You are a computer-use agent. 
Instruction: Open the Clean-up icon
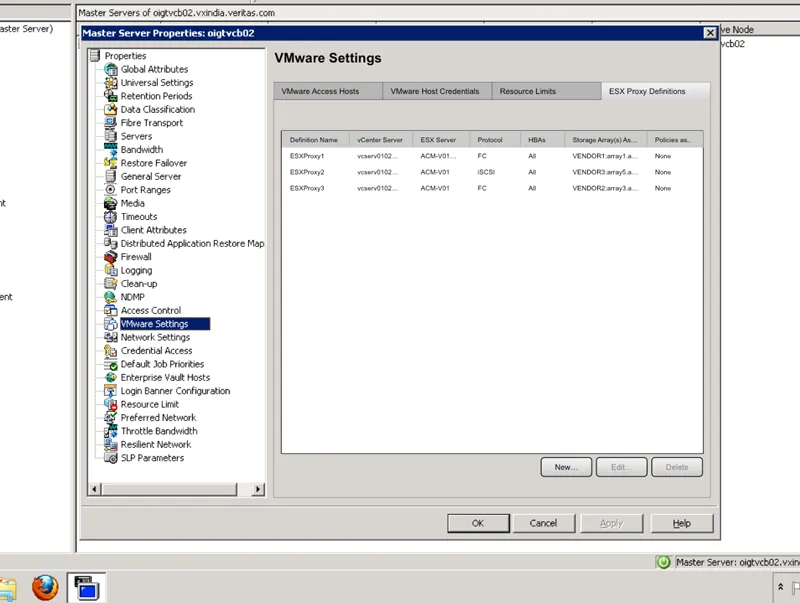coord(111,283)
